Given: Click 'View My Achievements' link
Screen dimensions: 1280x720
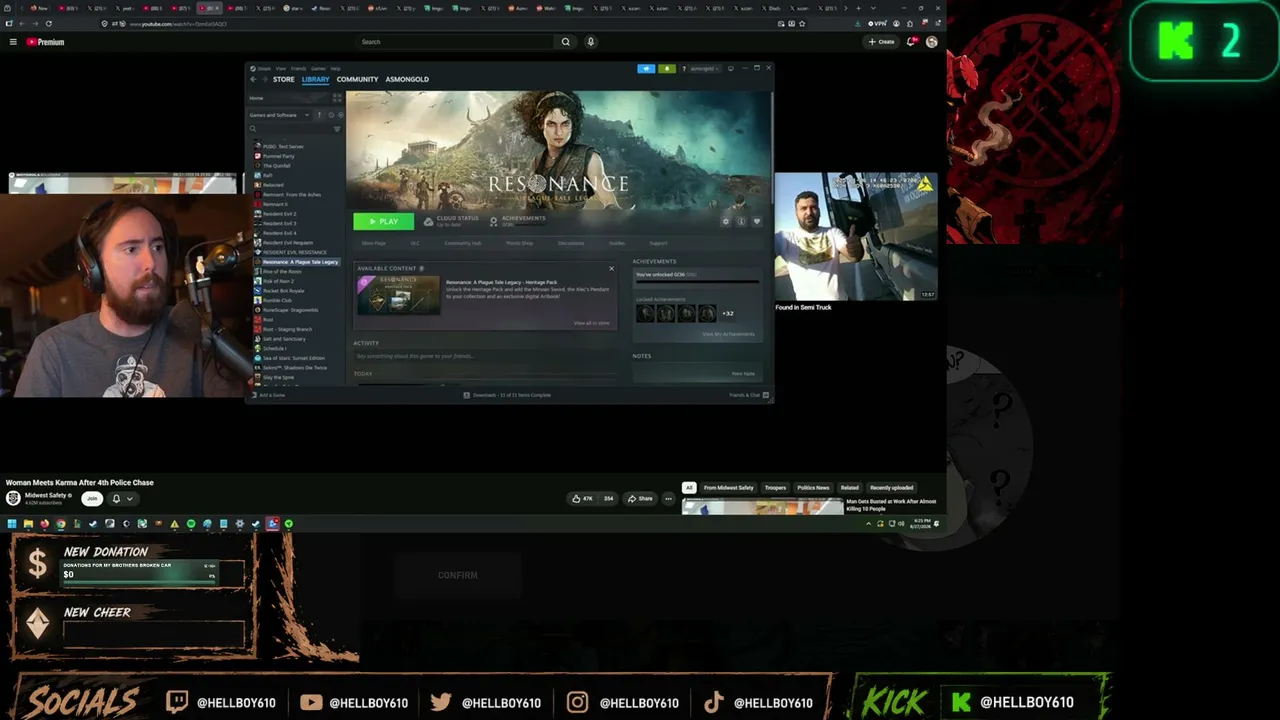Looking at the screenshot, I should (728, 334).
